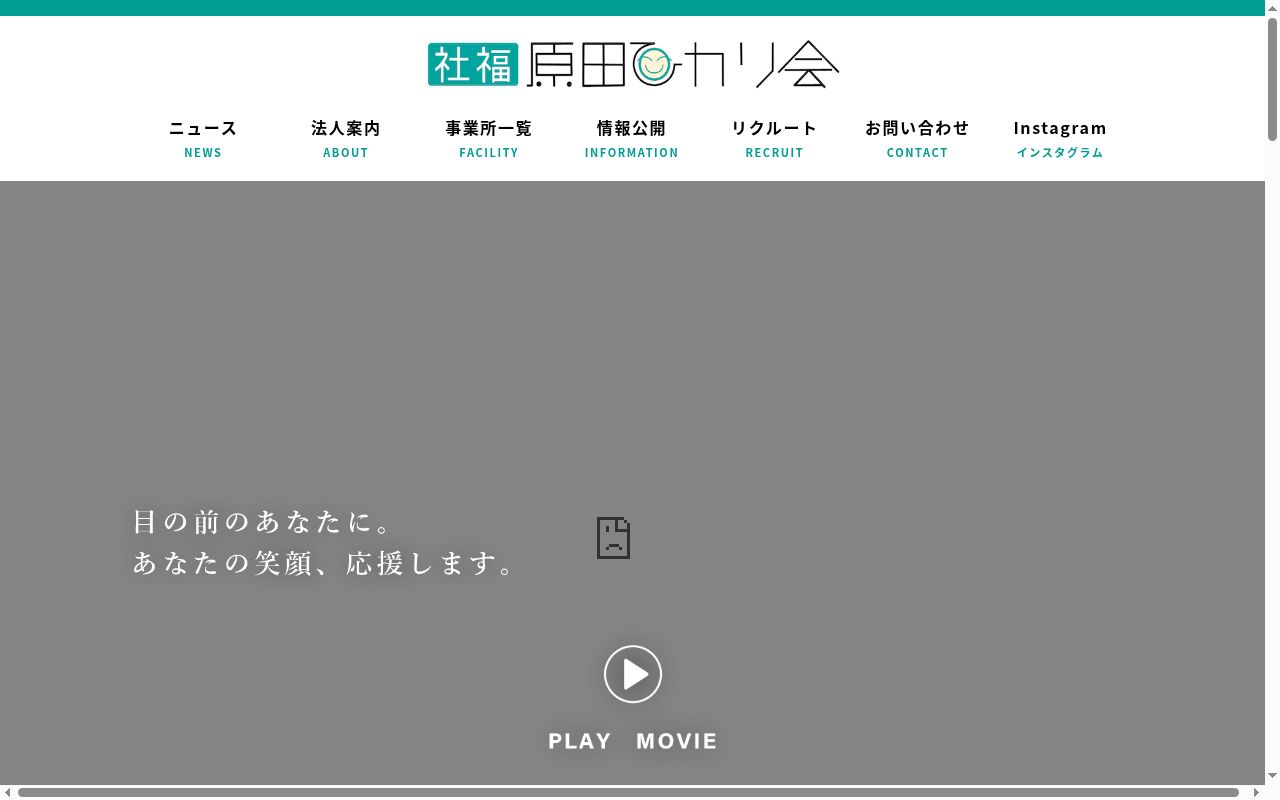Click the PLAY MOVIE label
The height and width of the screenshot is (800, 1280).
coord(633,741)
